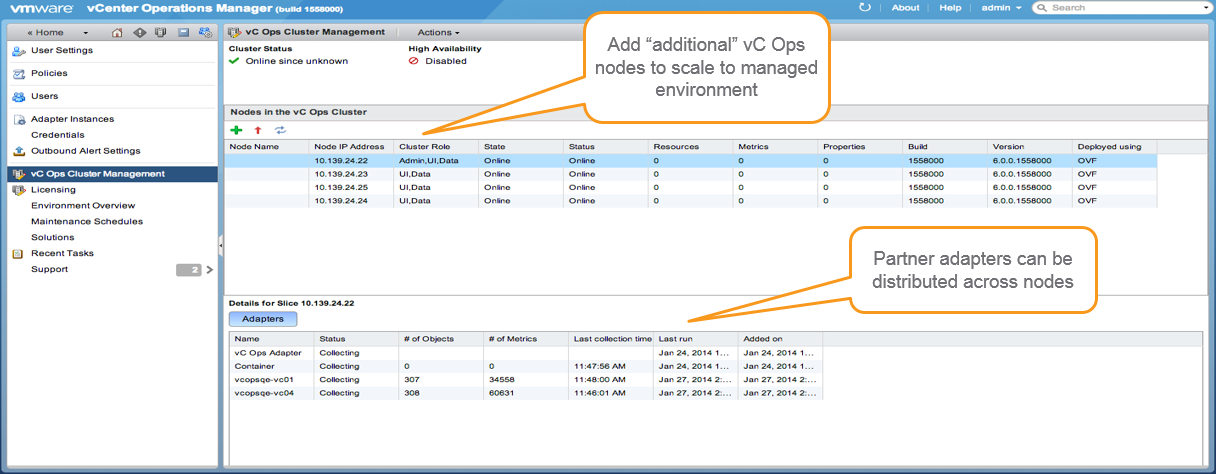Open the Content icon in navigation toolbar
Image resolution: width=1216 pixels, height=474 pixels.
click(x=184, y=32)
